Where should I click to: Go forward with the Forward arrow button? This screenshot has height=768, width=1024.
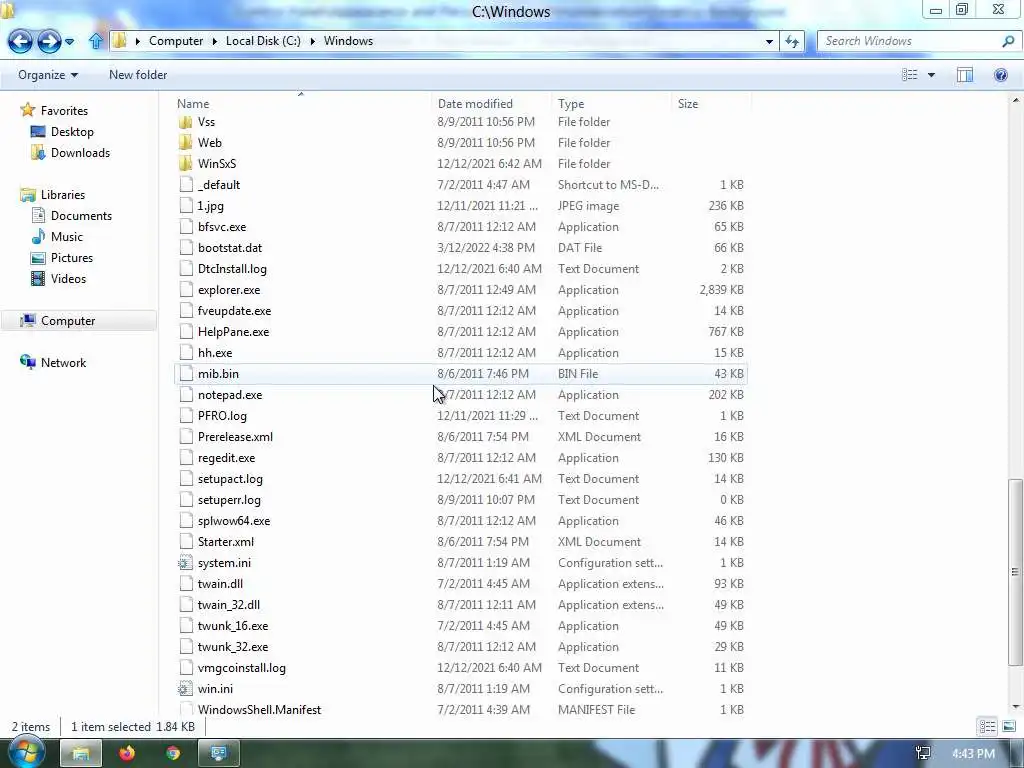coord(49,42)
